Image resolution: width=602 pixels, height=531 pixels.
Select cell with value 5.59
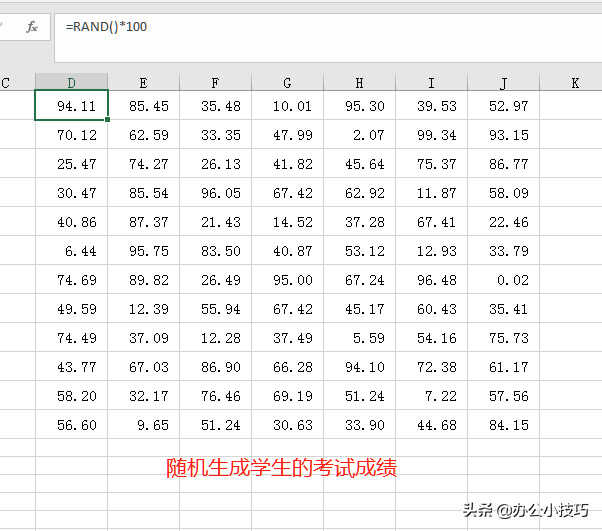(359, 337)
